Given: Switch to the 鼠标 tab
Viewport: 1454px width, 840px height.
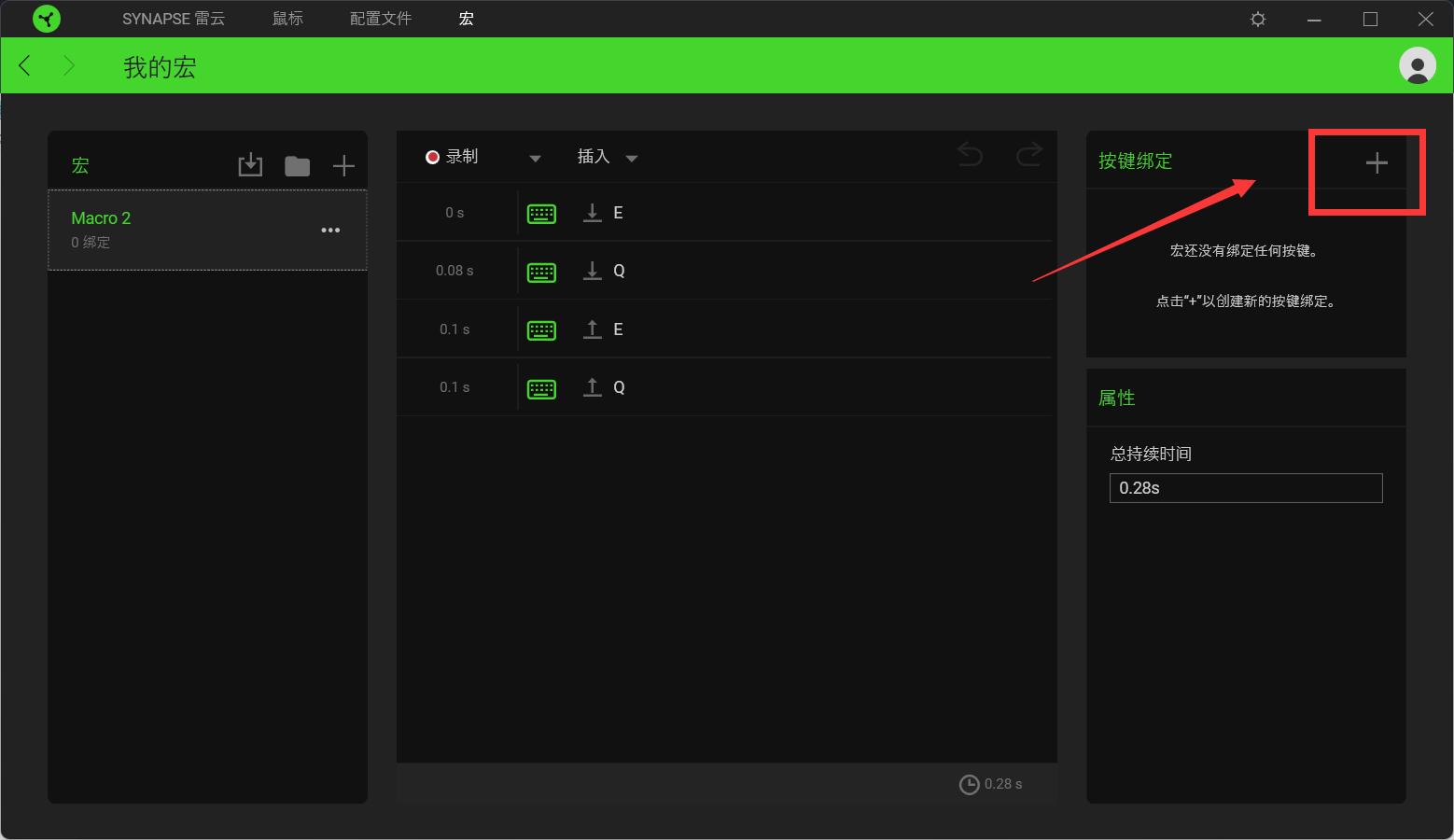Looking at the screenshot, I should tap(287, 19).
